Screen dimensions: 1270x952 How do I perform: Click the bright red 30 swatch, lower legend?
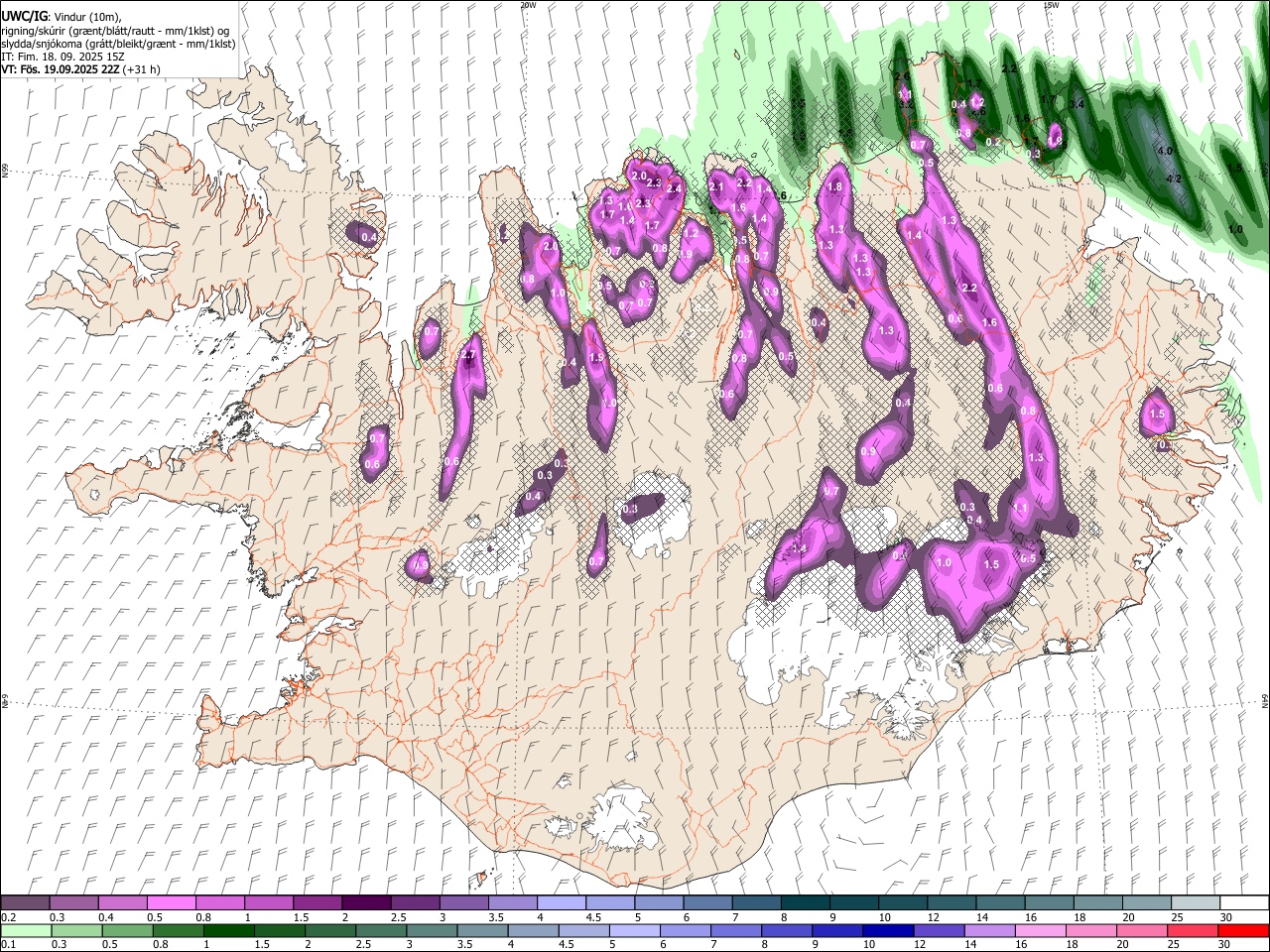click(x=1242, y=931)
